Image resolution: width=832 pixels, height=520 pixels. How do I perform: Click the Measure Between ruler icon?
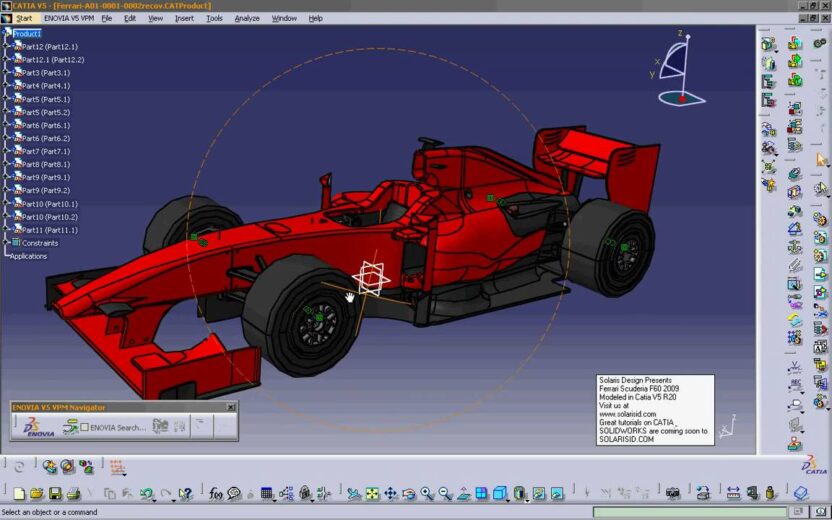[x=733, y=493]
